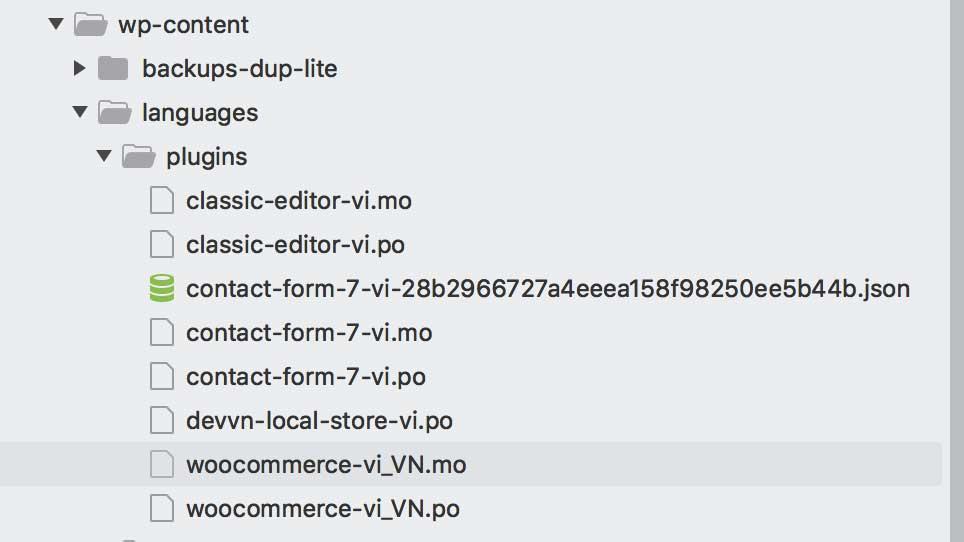Select the classic-editor-vi.po file

click(x=295, y=245)
